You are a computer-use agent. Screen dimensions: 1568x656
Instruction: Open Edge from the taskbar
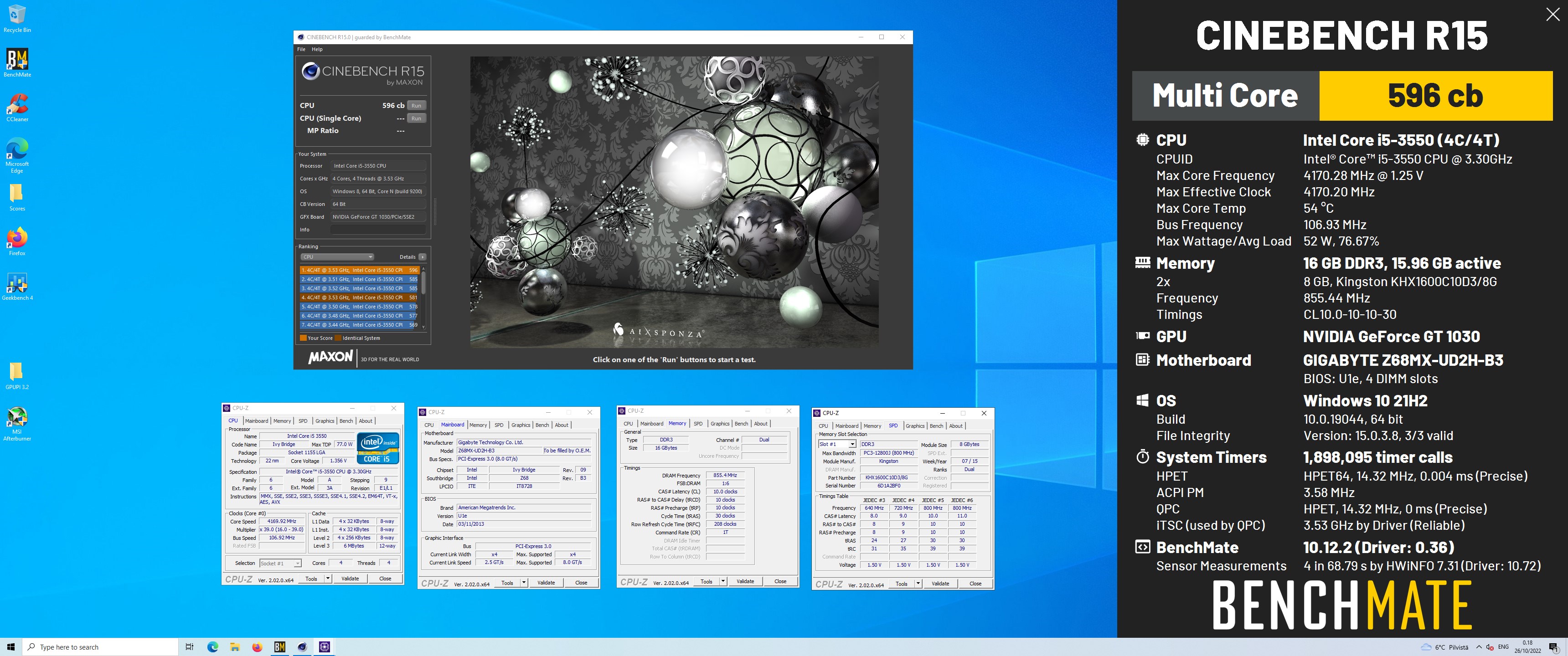[x=212, y=647]
